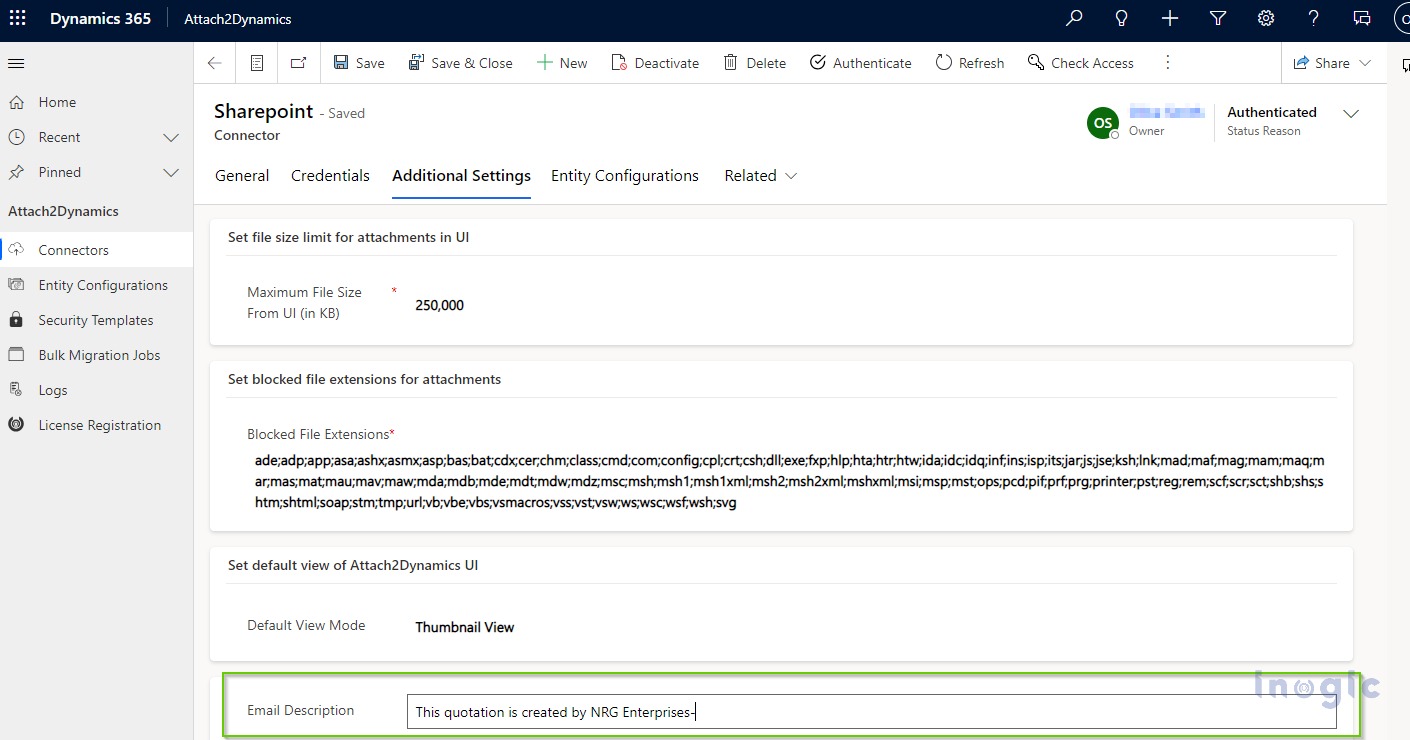Click the Share button
Screen dimensions: 1410x740
[1321, 63]
